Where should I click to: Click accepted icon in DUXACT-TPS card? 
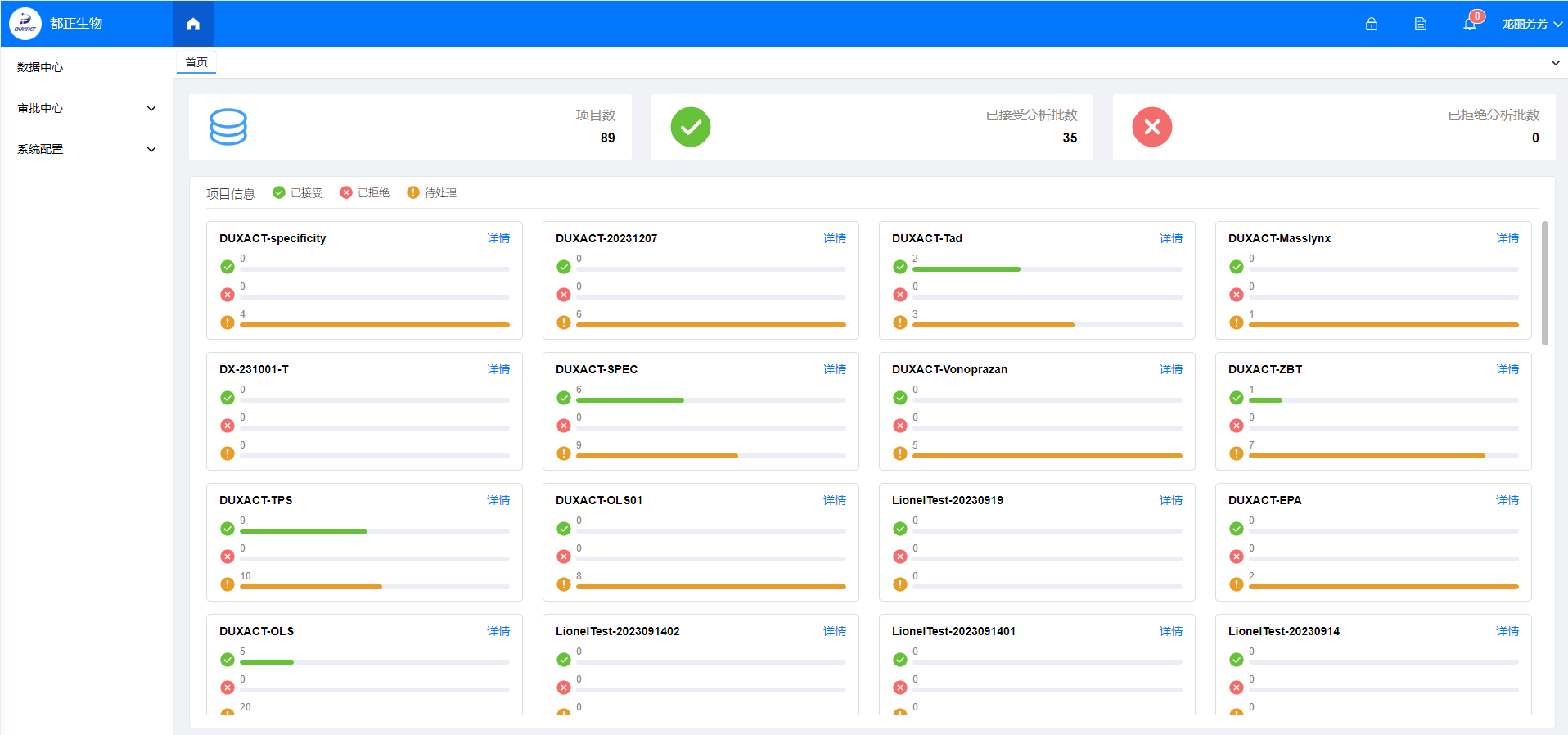tap(228, 529)
